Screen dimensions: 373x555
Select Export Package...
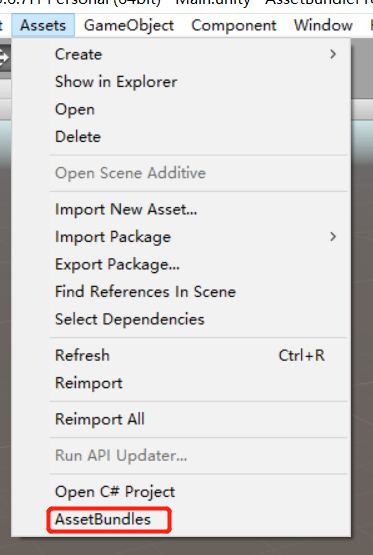pos(181,264)
